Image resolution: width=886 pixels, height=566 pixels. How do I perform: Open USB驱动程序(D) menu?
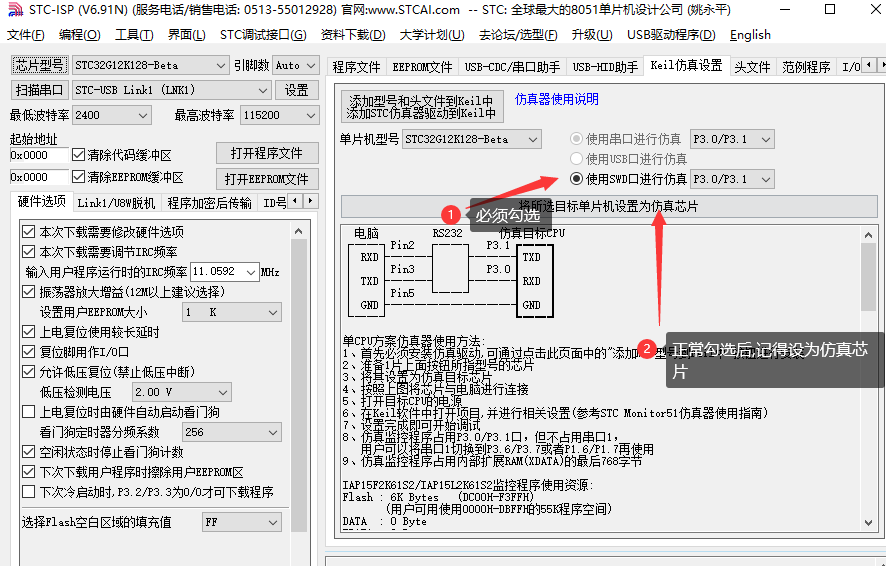tap(671, 35)
